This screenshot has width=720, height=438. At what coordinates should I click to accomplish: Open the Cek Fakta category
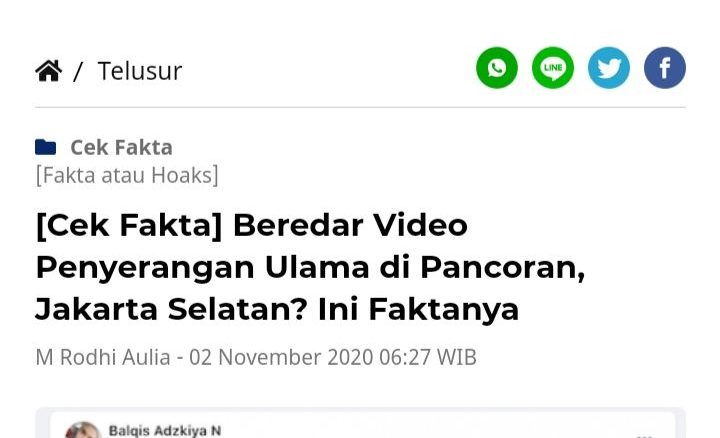pos(121,147)
